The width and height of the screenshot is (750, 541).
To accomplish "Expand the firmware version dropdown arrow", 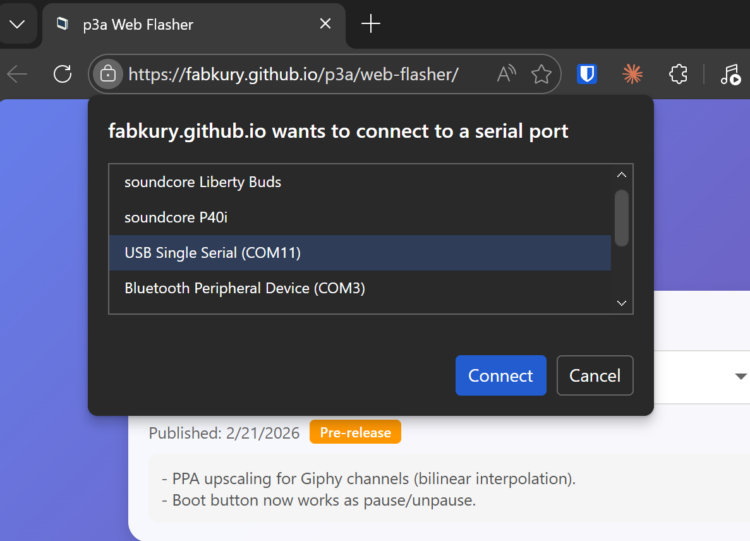I will [741, 376].
